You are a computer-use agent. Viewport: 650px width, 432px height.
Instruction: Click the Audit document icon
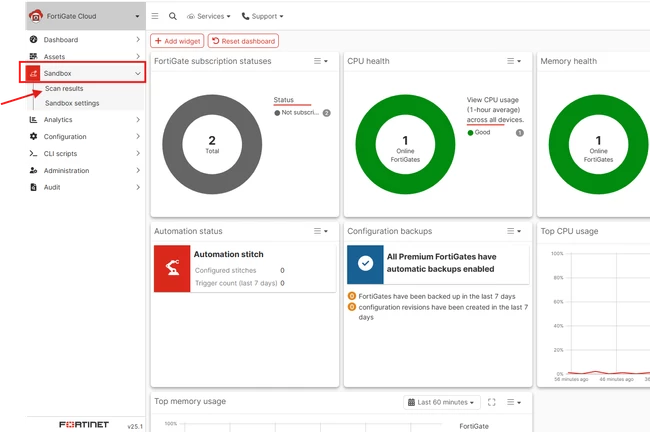coord(34,187)
